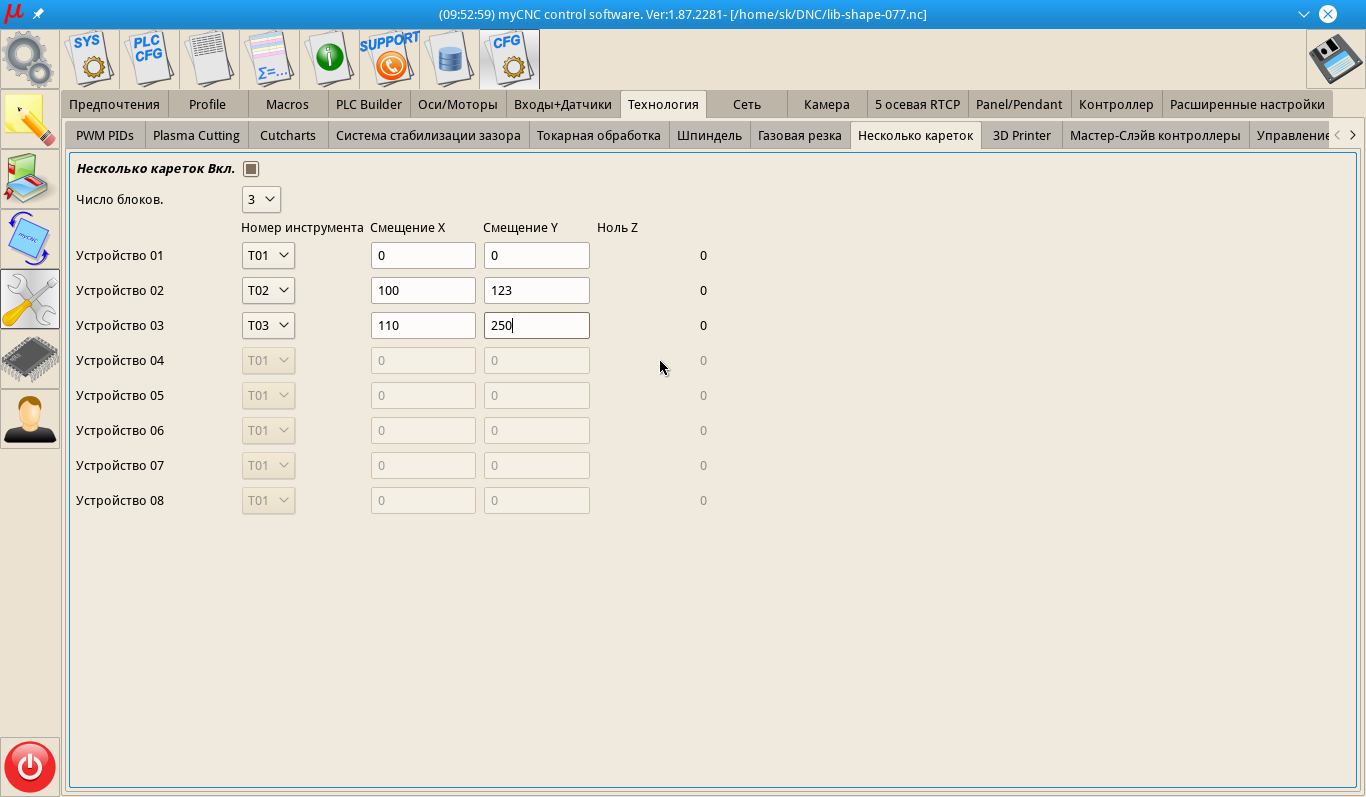Switch to the Macros tab
Image resolution: width=1366 pixels, height=797 pixels.
(287, 104)
